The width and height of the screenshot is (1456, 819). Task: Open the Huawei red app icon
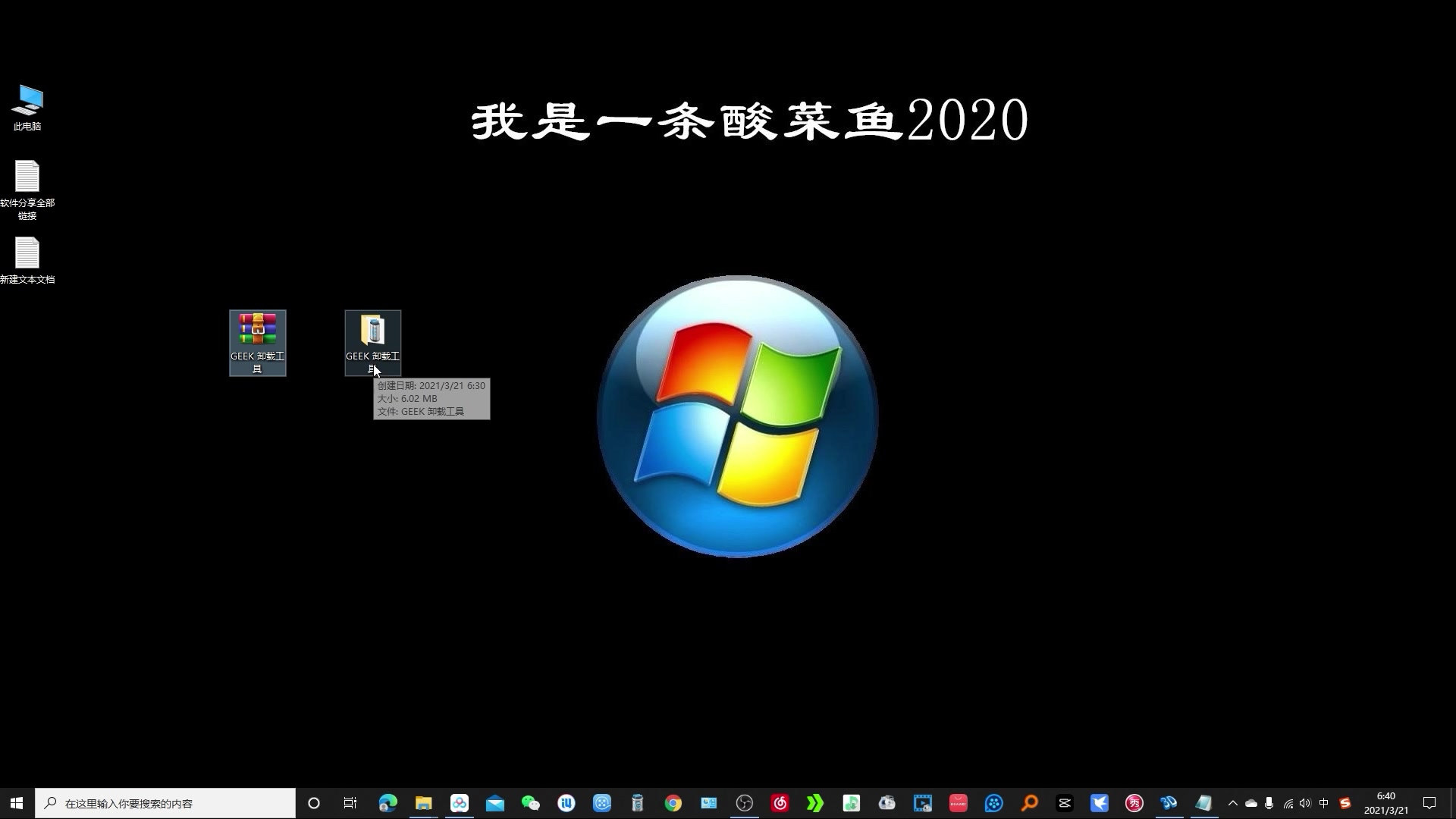click(x=959, y=803)
